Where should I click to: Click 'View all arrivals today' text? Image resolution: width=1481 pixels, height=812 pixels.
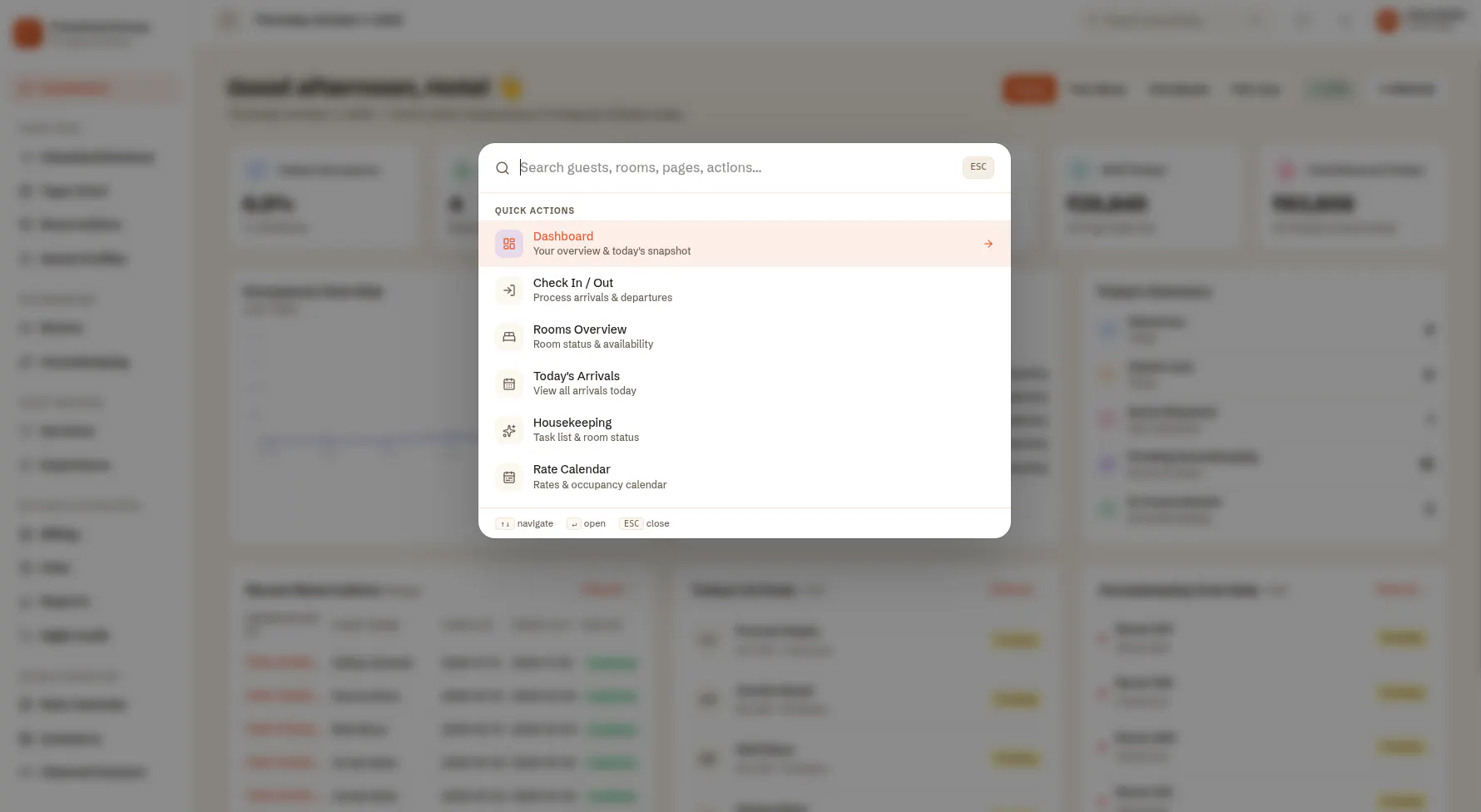point(585,391)
